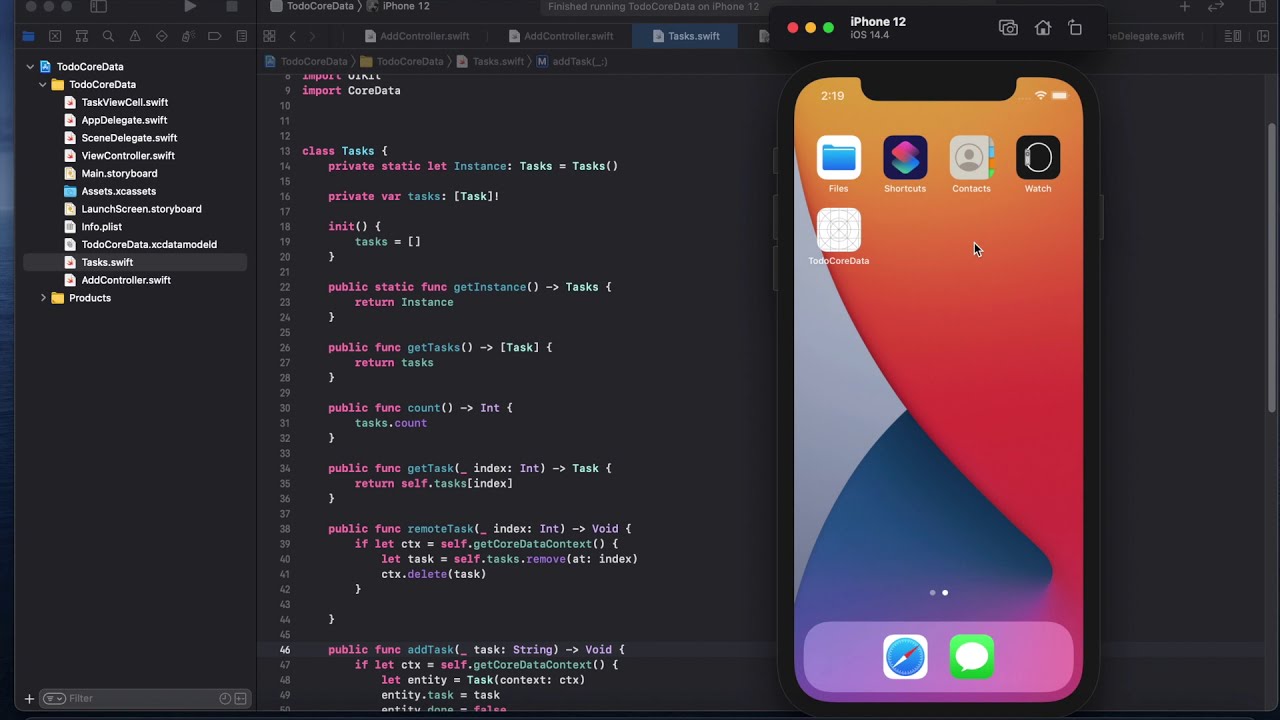Open the Source Control navigator icon
Screen dimensions: 1280x720
point(55,36)
